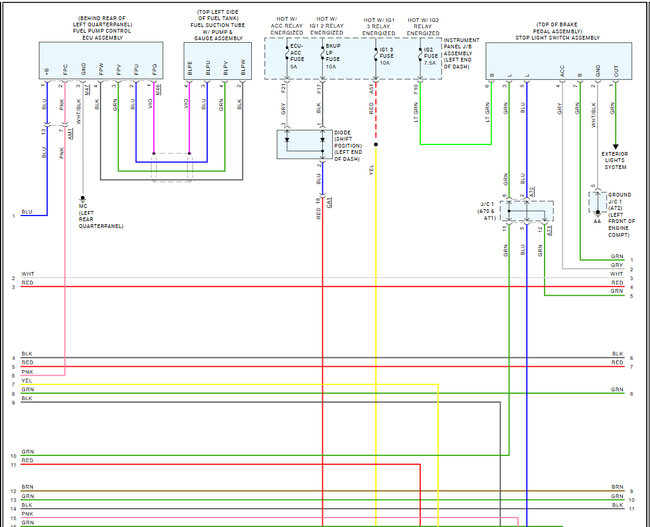Select the BRN label at right connector 9
The width and height of the screenshot is (650, 527).
tap(617, 487)
